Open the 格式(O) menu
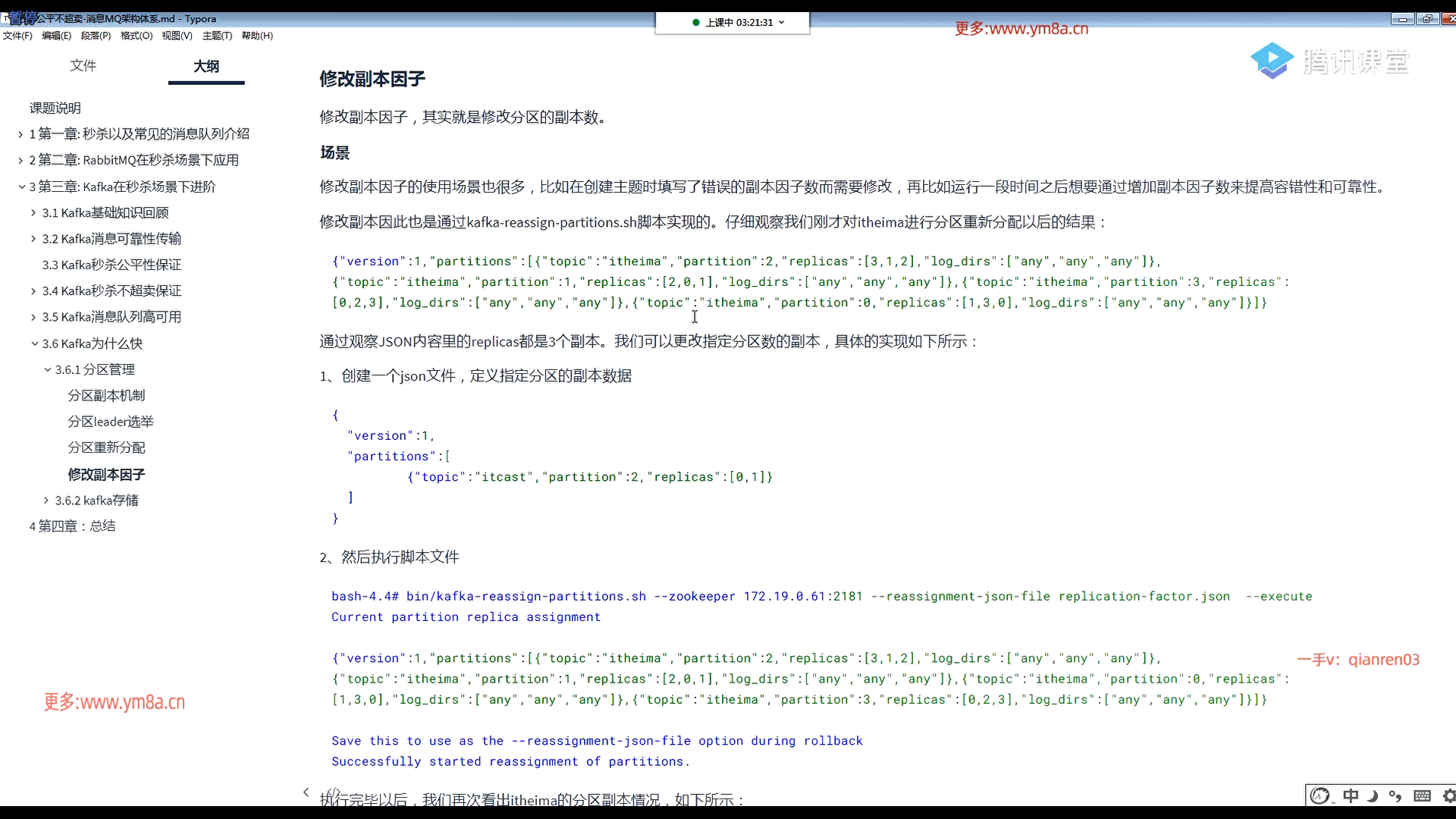This screenshot has width=1456, height=819. (x=136, y=36)
